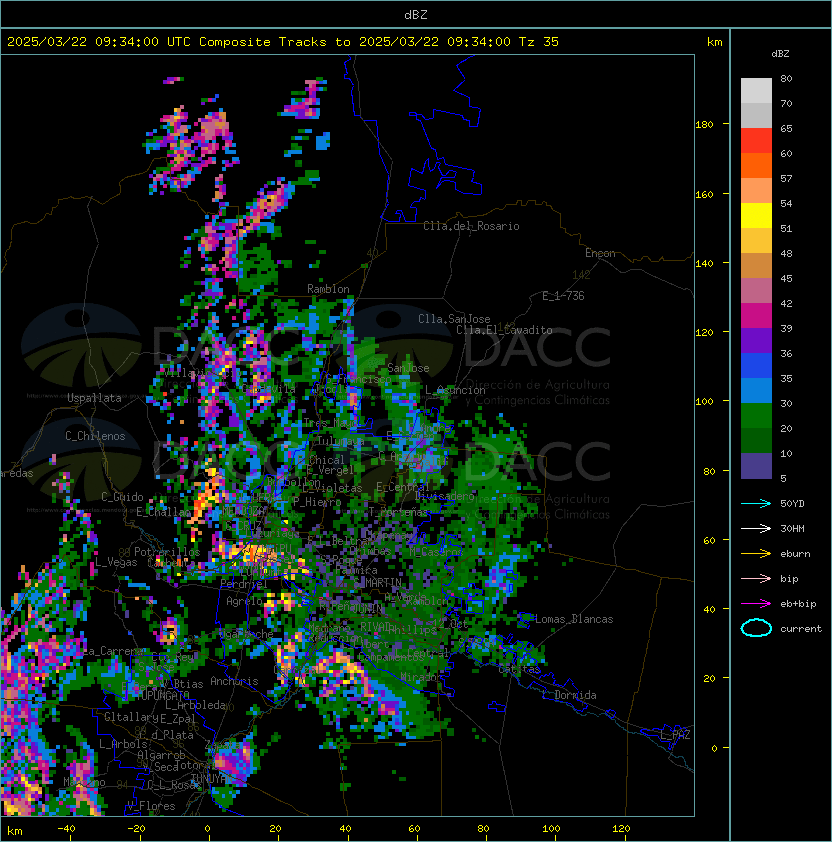This screenshot has width=832, height=842.
Task: Click the '30HM' legend label
Action: (x=792, y=528)
